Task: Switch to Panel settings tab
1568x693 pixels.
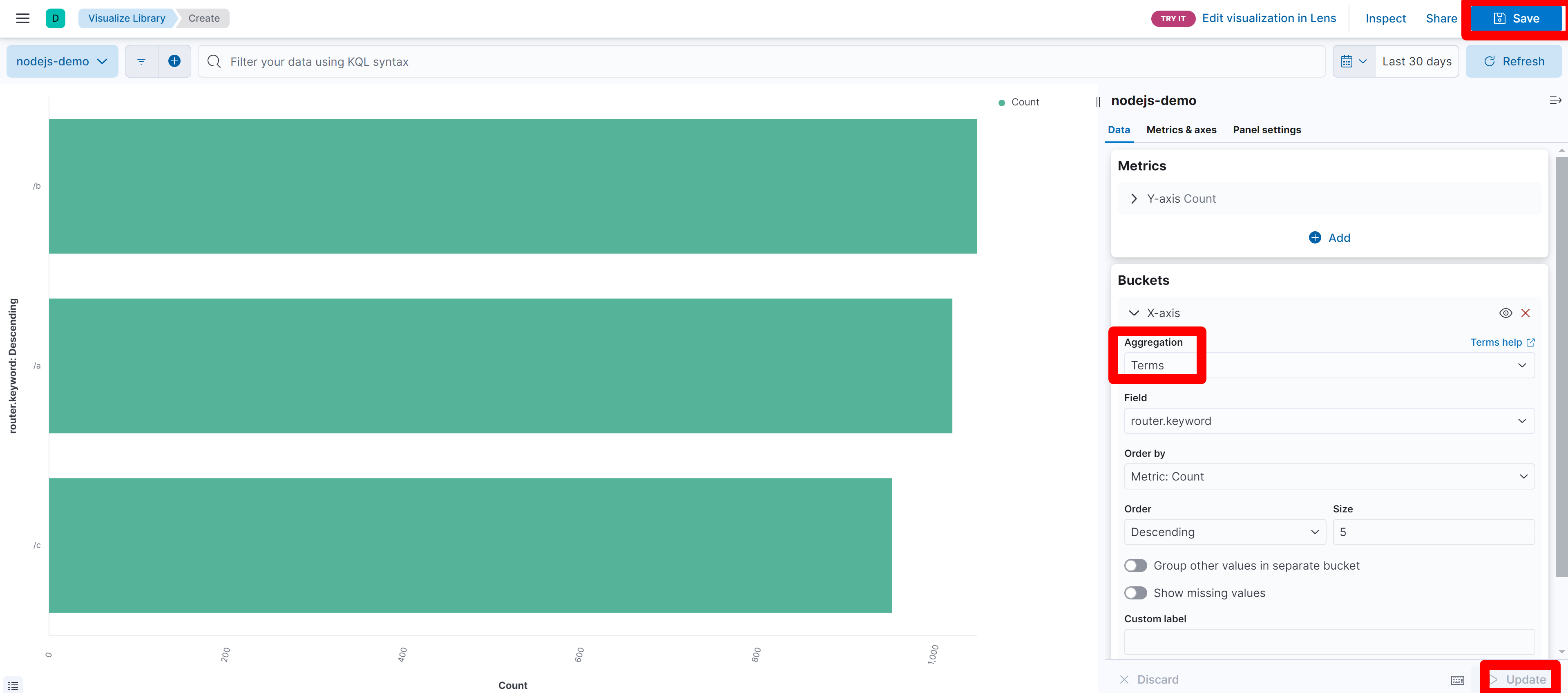Action: point(1266,130)
